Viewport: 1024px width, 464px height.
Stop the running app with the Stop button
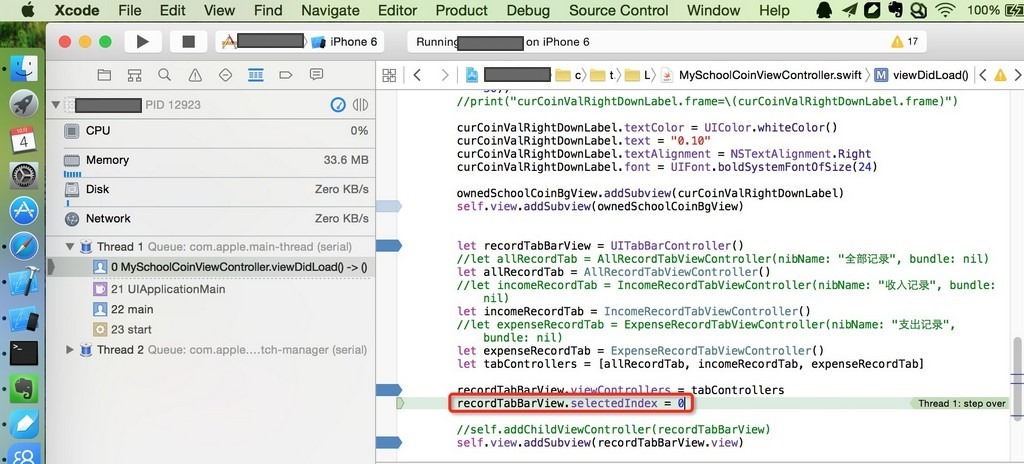point(189,42)
